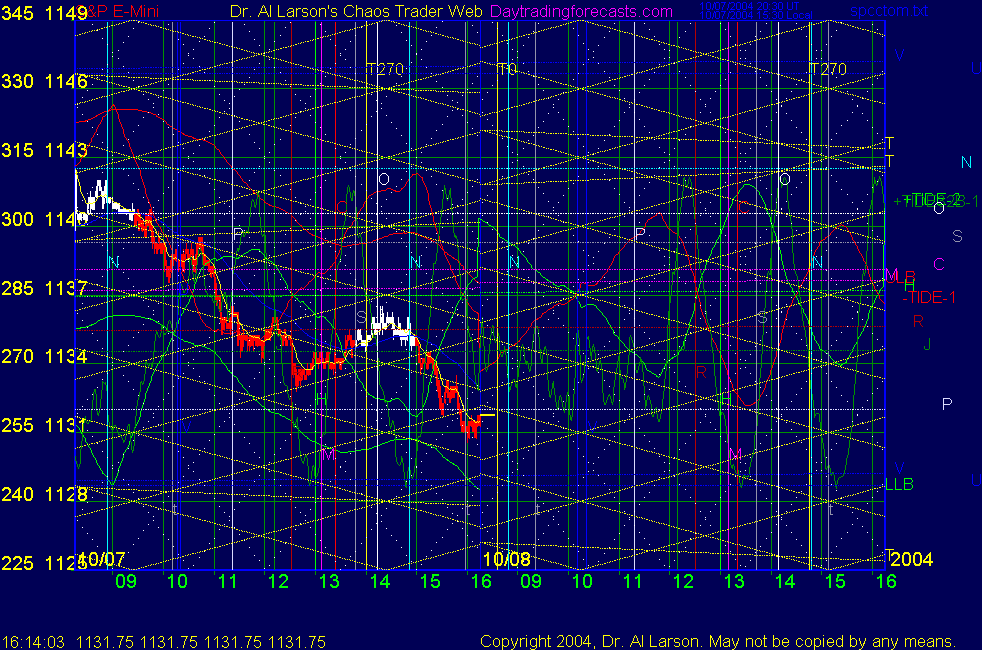Click the 2004 year label
Image resolution: width=982 pixels, height=650 pixels.
click(911, 559)
